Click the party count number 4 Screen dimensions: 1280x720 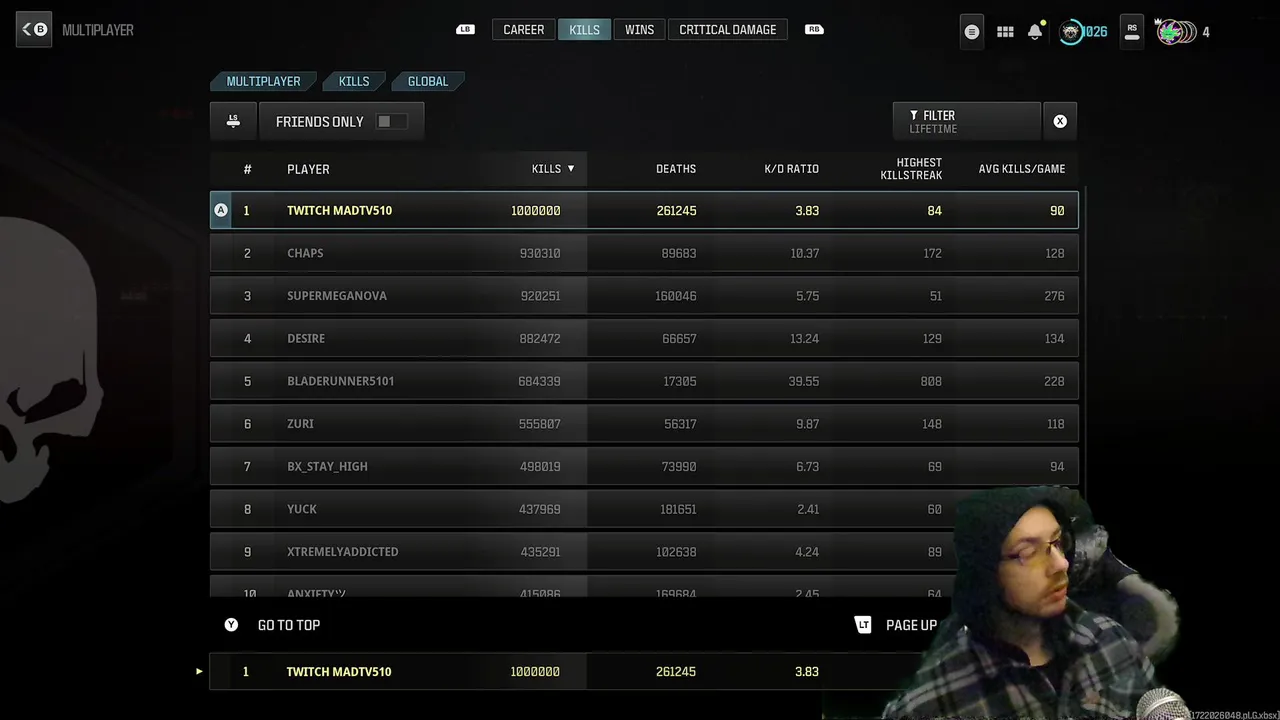click(x=1206, y=32)
